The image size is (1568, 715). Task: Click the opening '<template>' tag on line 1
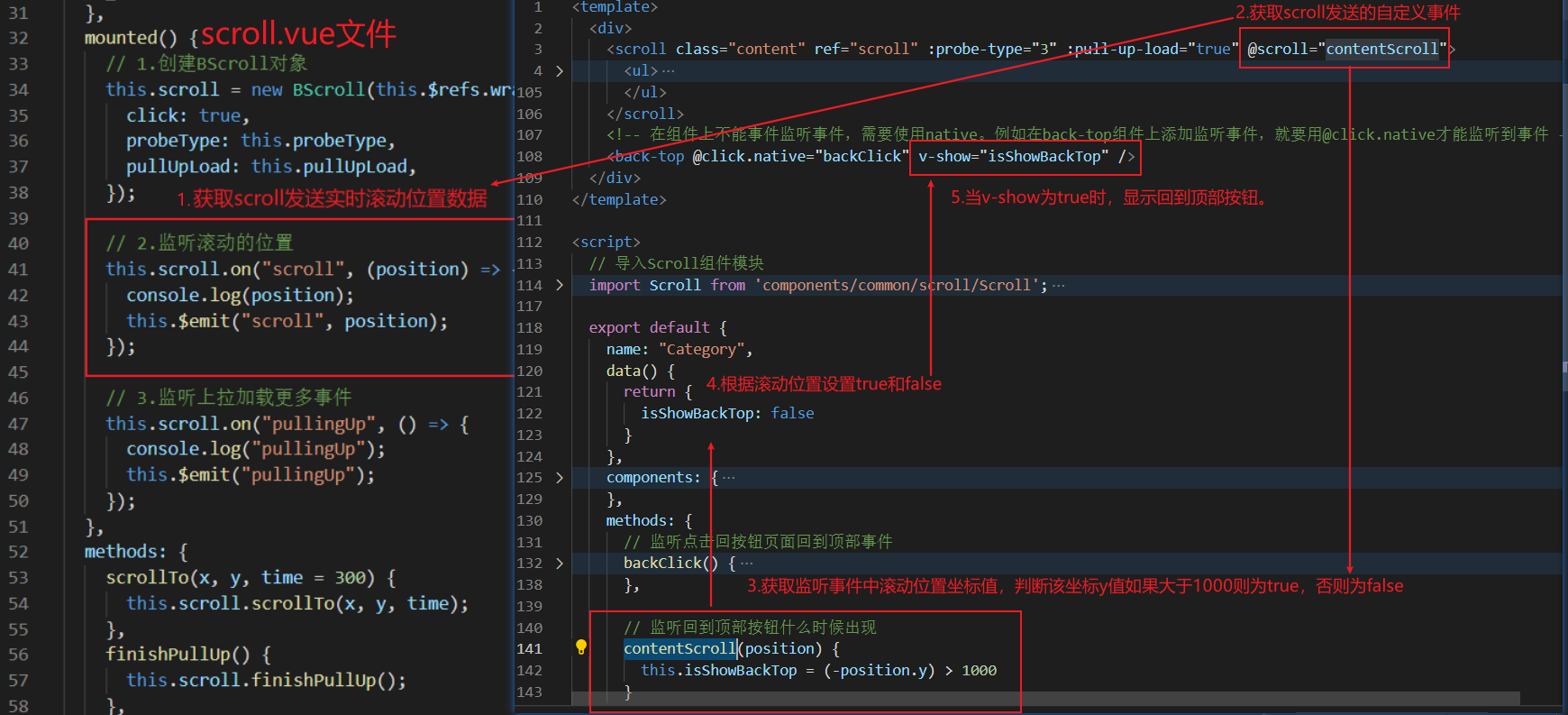(615, 7)
